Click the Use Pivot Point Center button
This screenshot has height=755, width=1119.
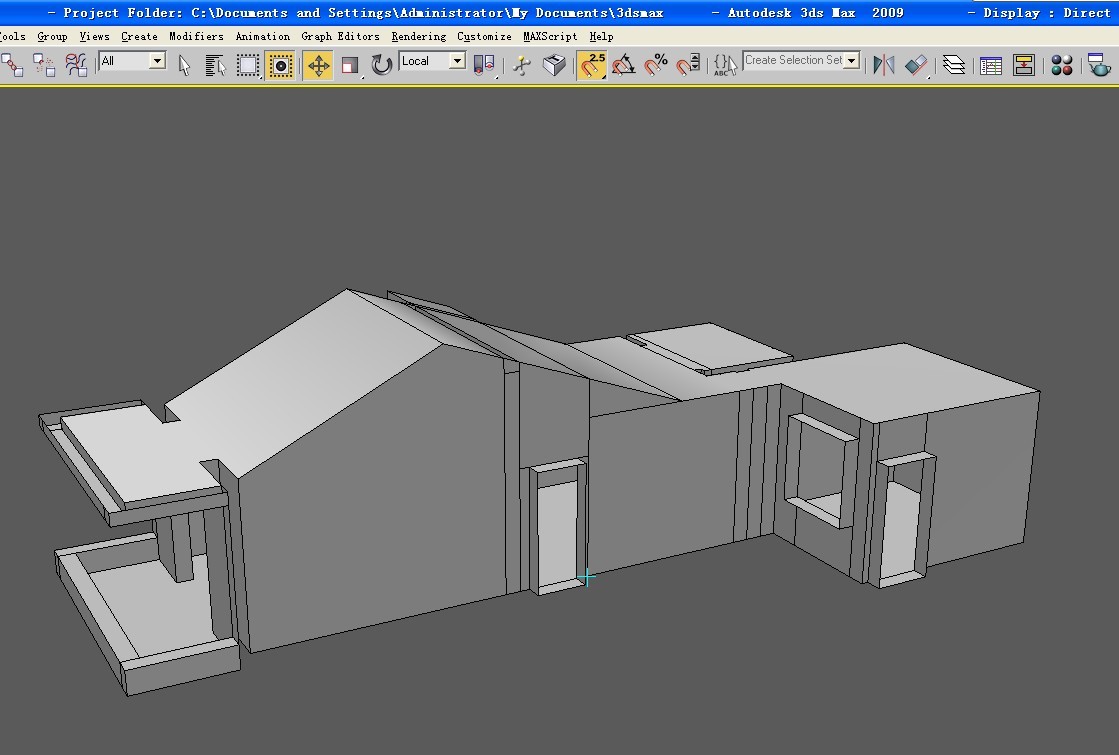484,66
